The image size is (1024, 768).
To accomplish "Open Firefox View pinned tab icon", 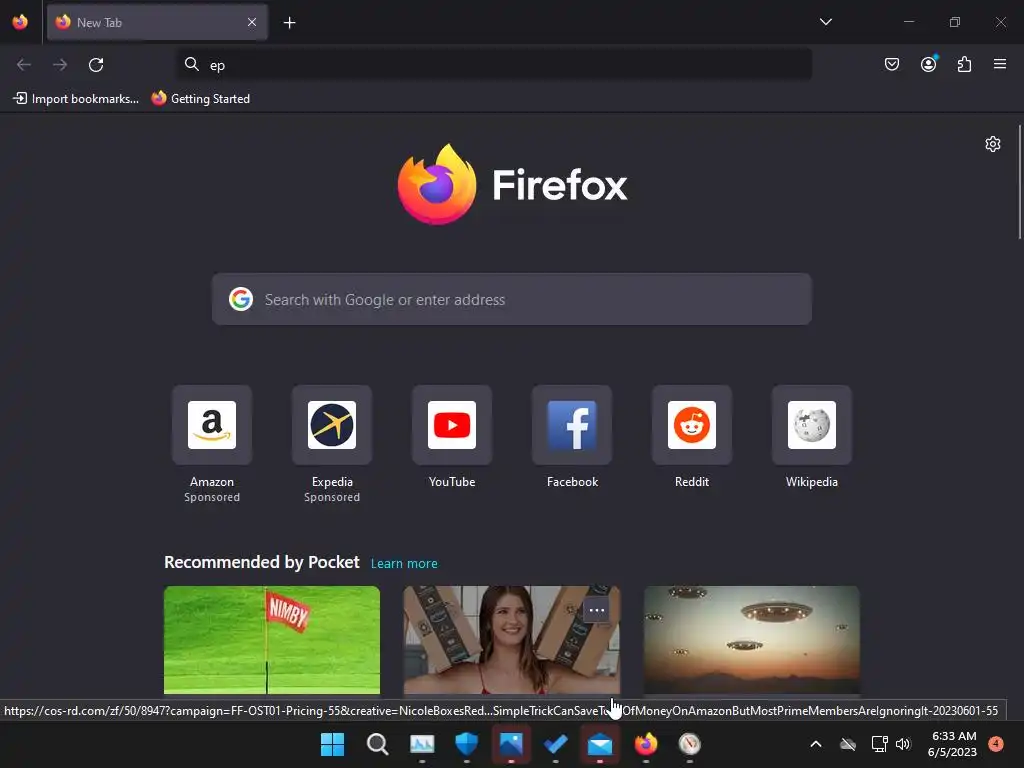I will [20, 22].
